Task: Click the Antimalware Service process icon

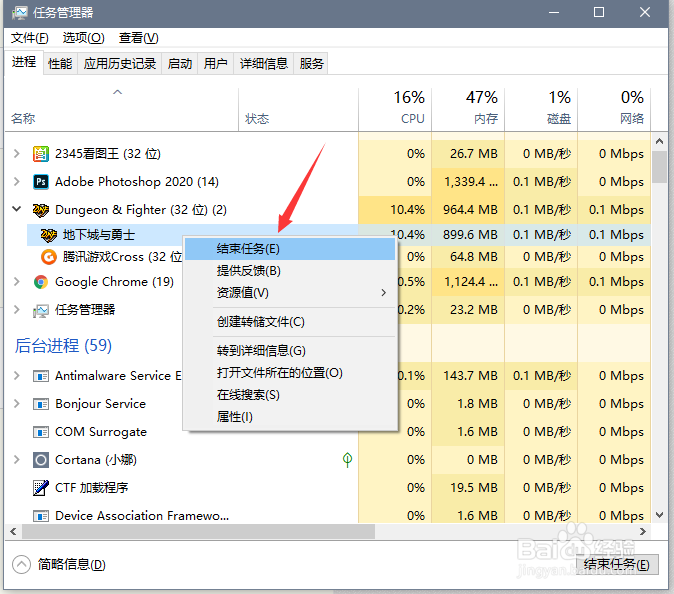Action: tap(41, 377)
